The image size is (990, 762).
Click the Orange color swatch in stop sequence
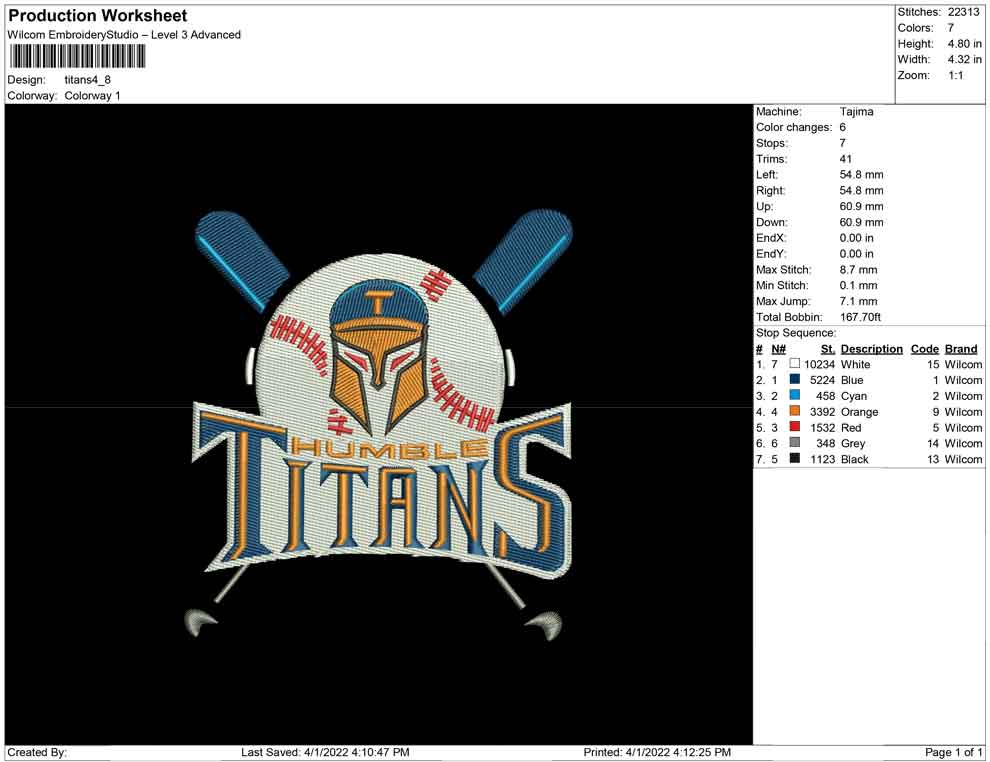tap(795, 411)
